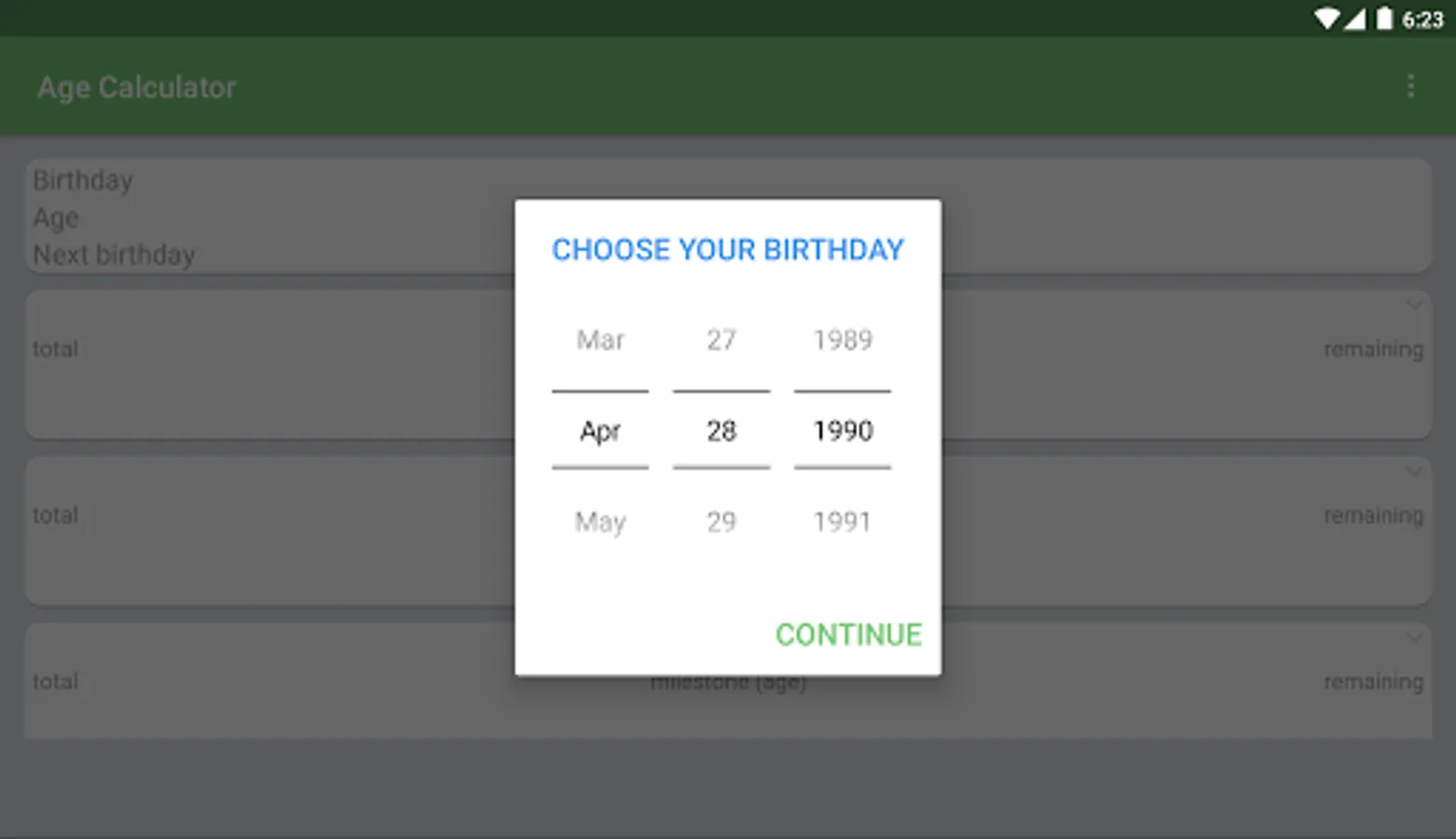Pick day 29 in the date picker
Screen dimensions: 1456x839
tap(721, 522)
